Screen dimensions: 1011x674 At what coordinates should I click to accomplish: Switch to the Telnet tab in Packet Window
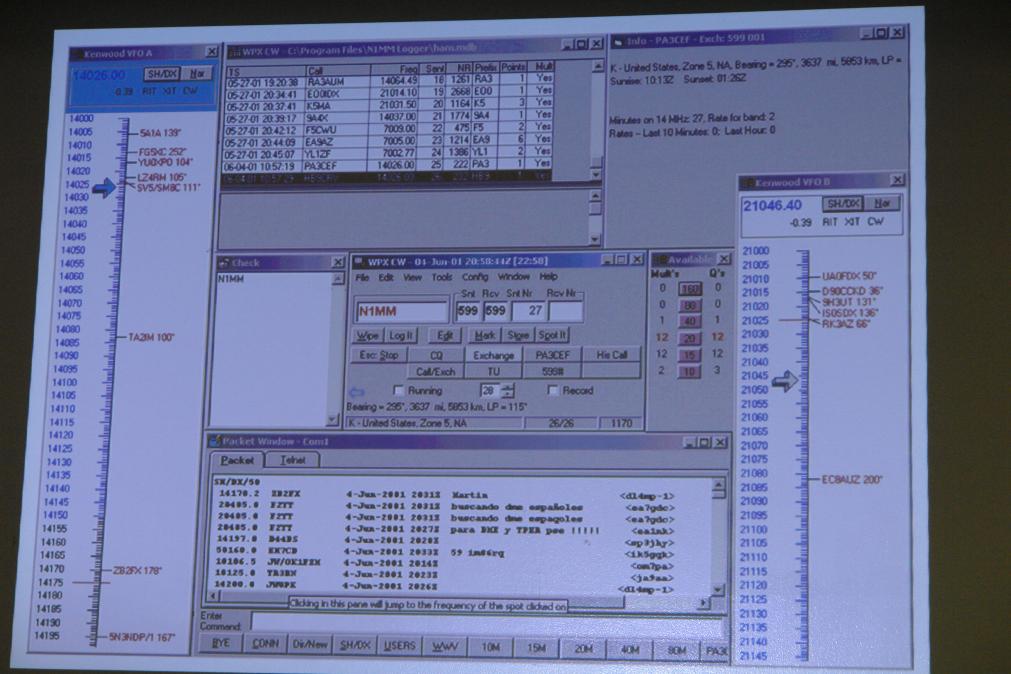coord(293,460)
